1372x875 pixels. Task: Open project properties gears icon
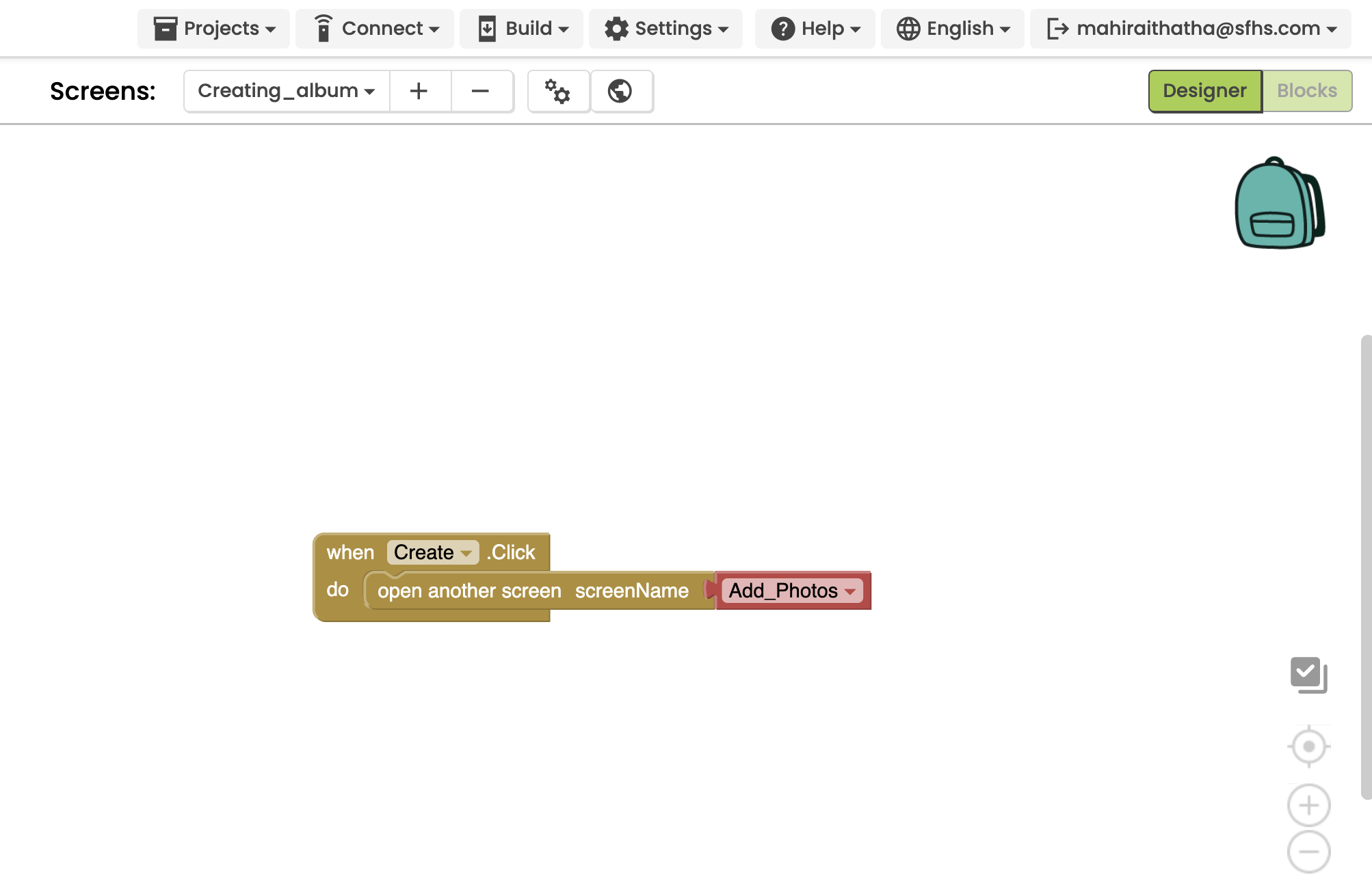point(557,91)
